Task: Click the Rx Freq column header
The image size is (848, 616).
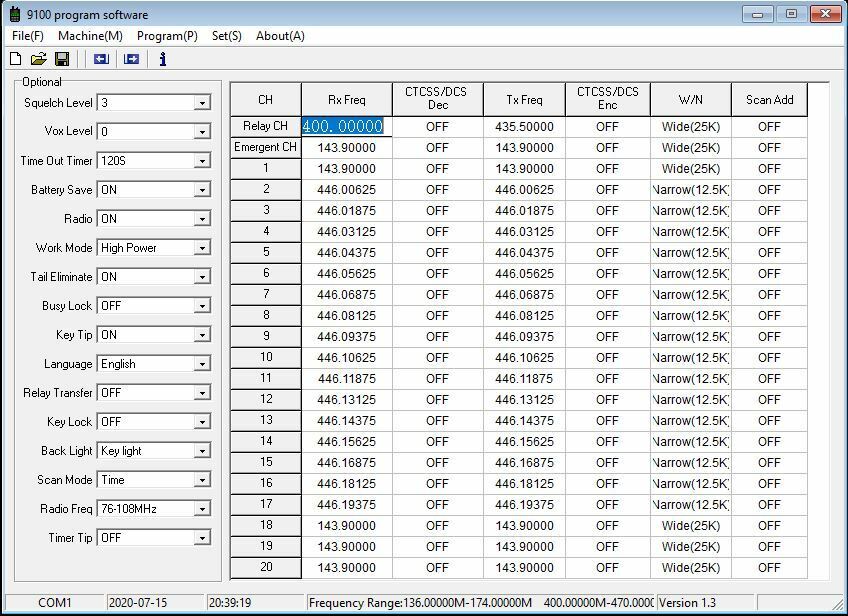Action: [346, 99]
